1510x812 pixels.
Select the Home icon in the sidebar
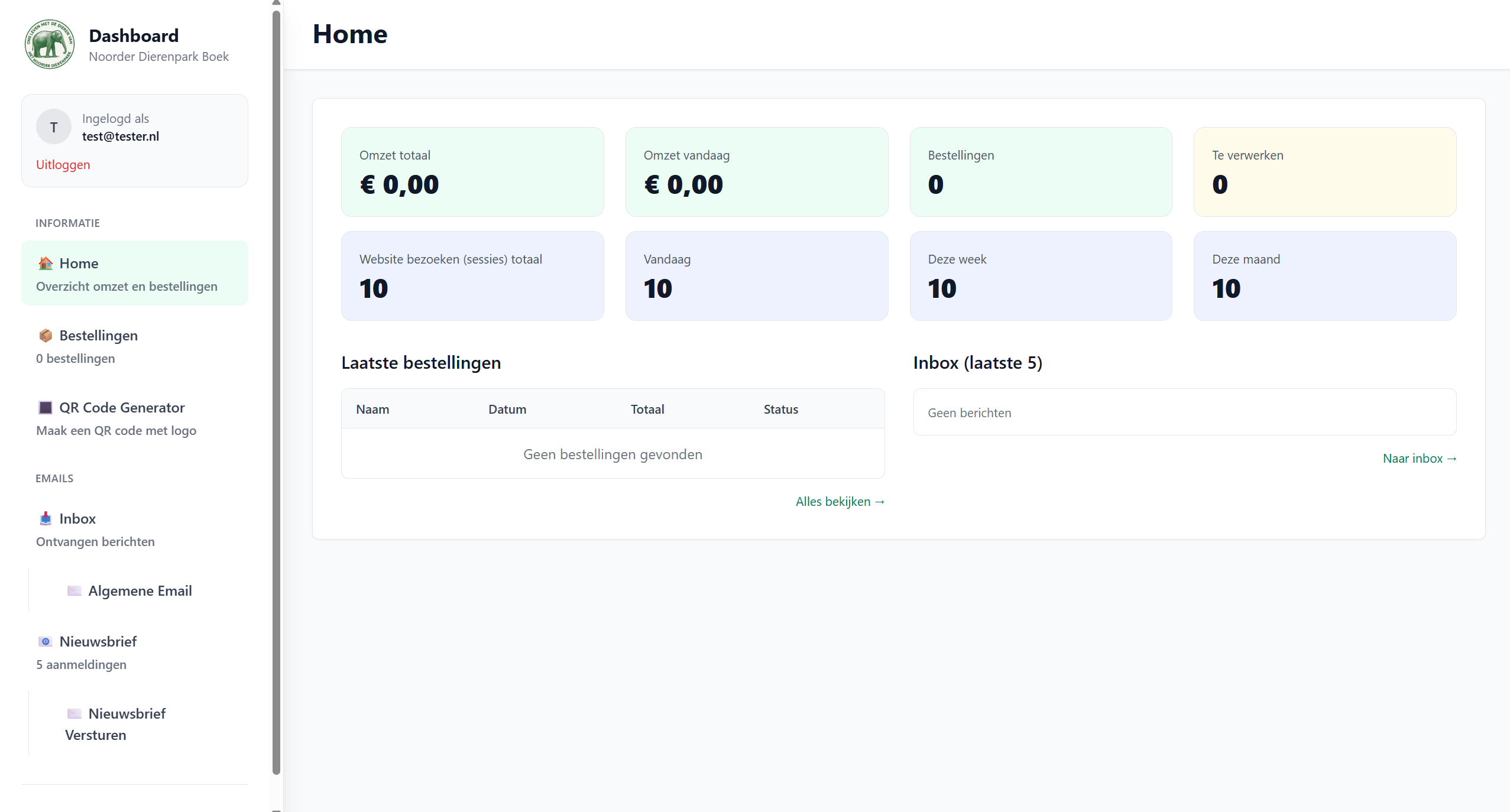click(46, 263)
